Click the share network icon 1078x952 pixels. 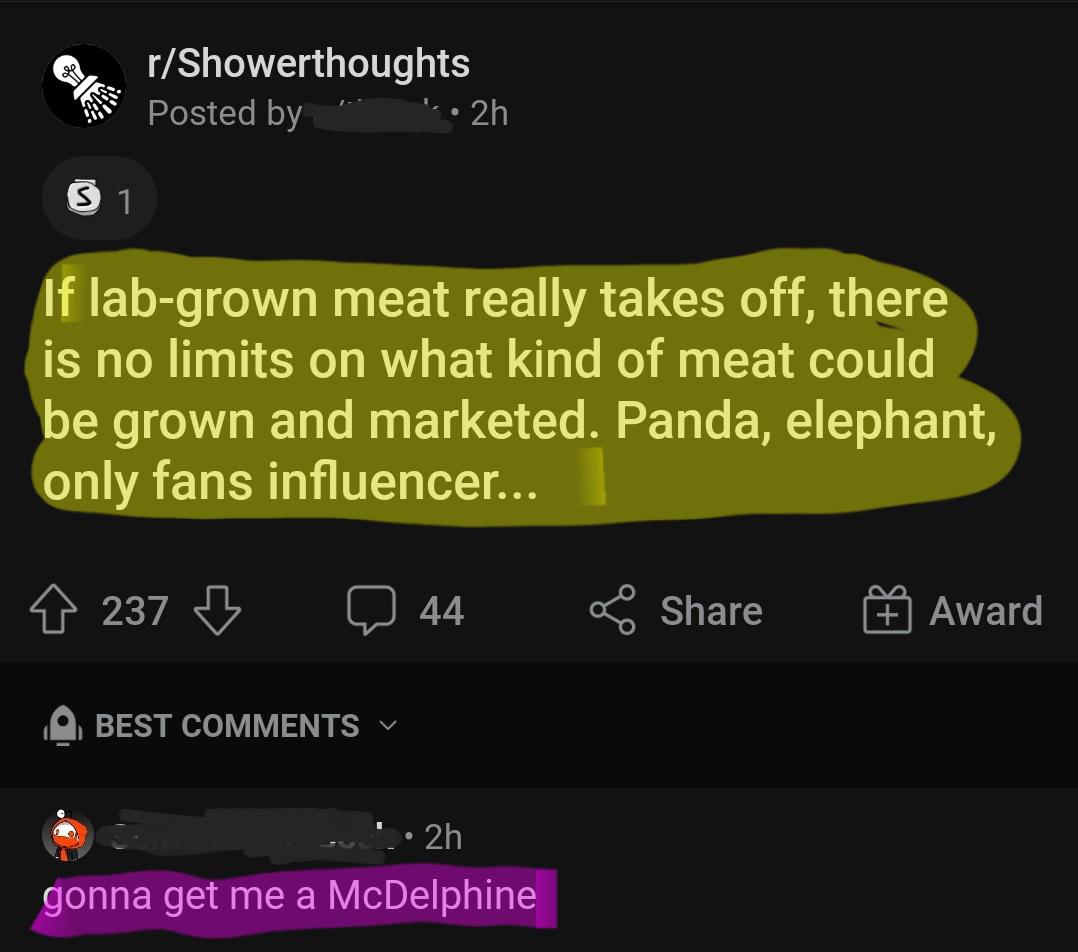coord(613,611)
